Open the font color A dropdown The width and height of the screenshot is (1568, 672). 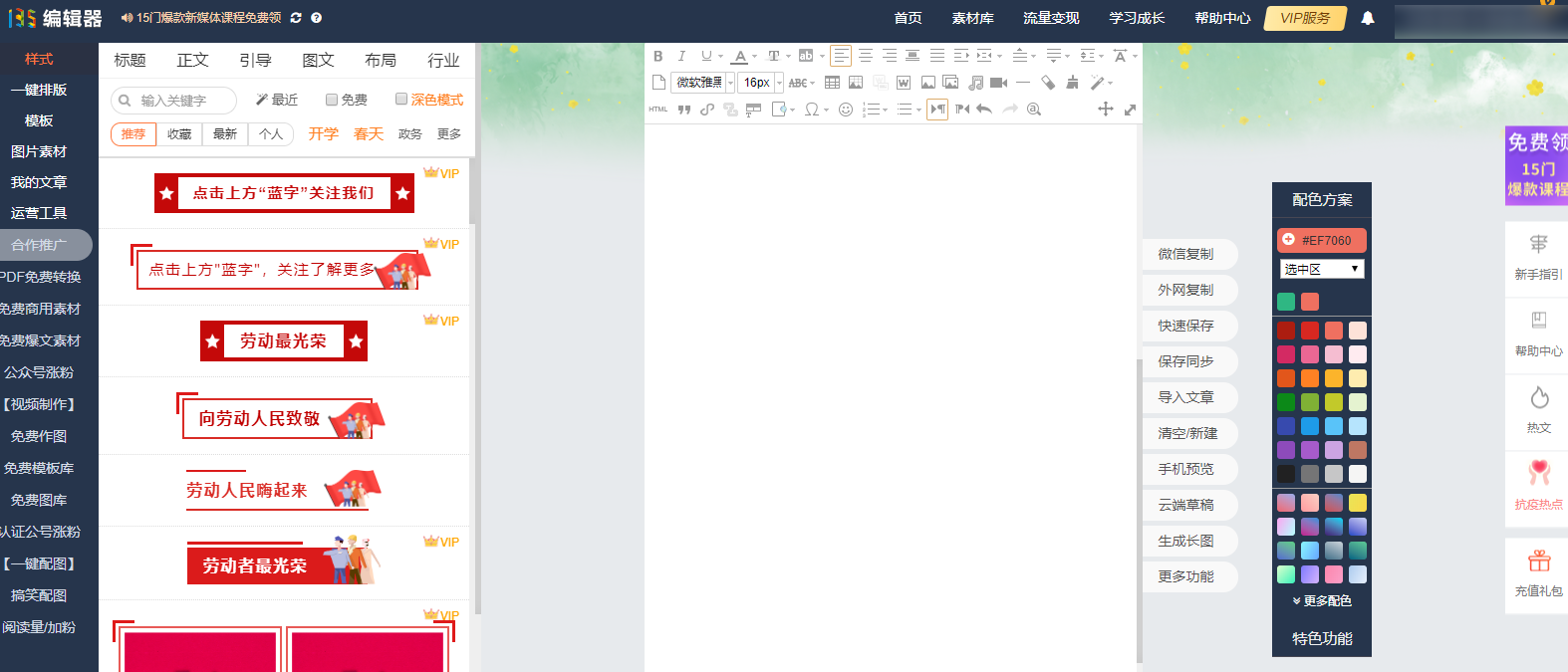pyautogui.click(x=754, y=56)
